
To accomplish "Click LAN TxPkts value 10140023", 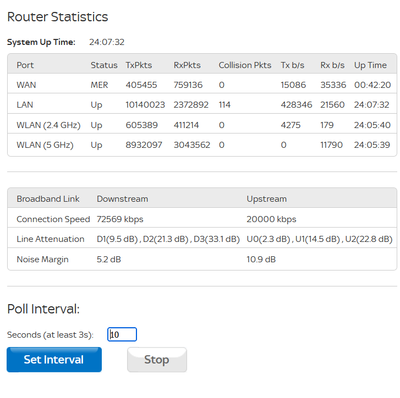I will (x=145, y=105).
